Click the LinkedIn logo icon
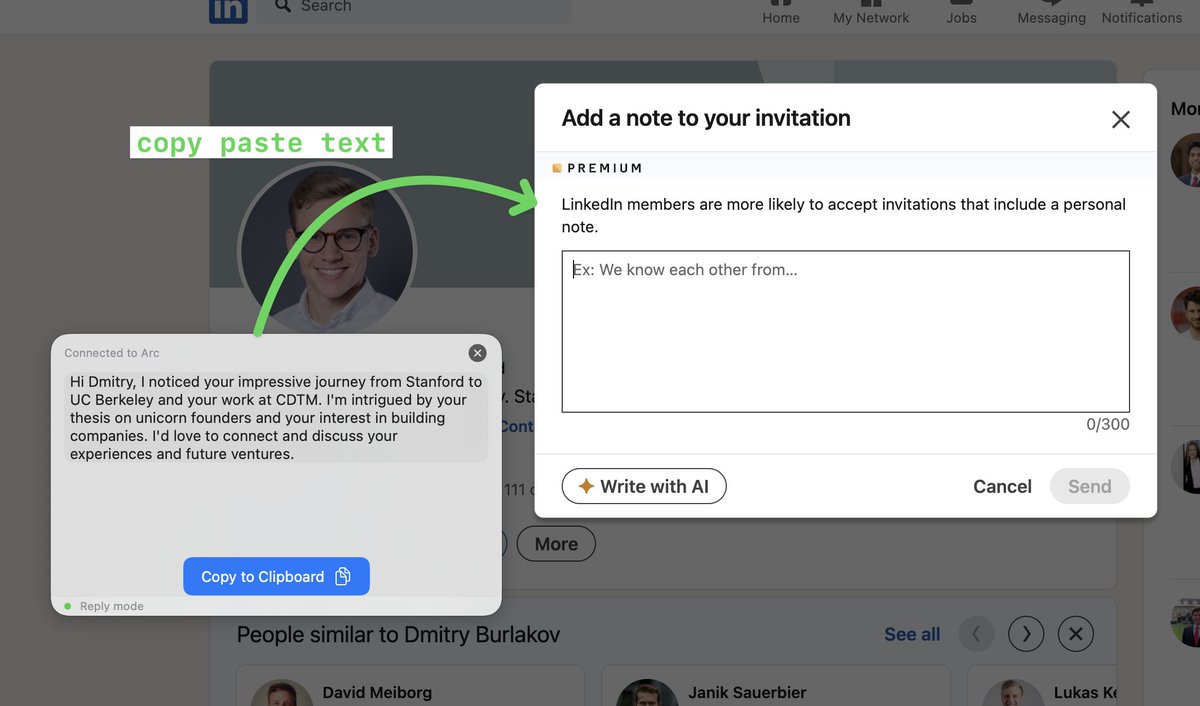Screen dimensions: 1200x706 click(x=228, y=10)
